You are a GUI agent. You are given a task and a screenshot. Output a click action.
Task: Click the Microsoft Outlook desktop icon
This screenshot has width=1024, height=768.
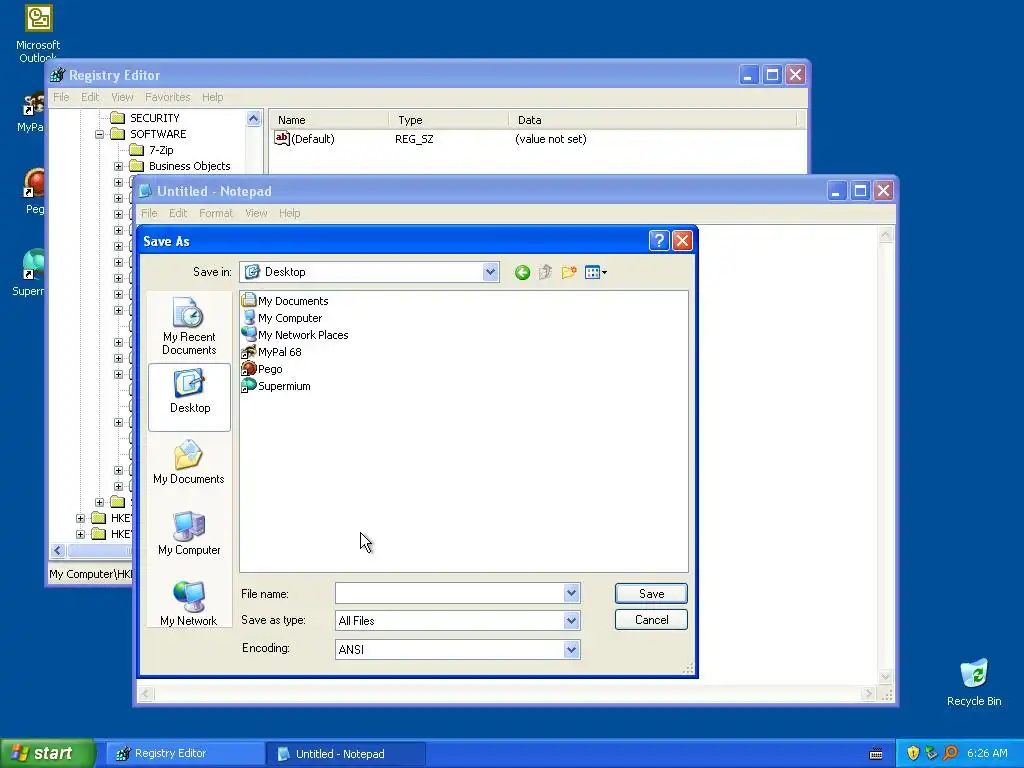tap(38, 31)
